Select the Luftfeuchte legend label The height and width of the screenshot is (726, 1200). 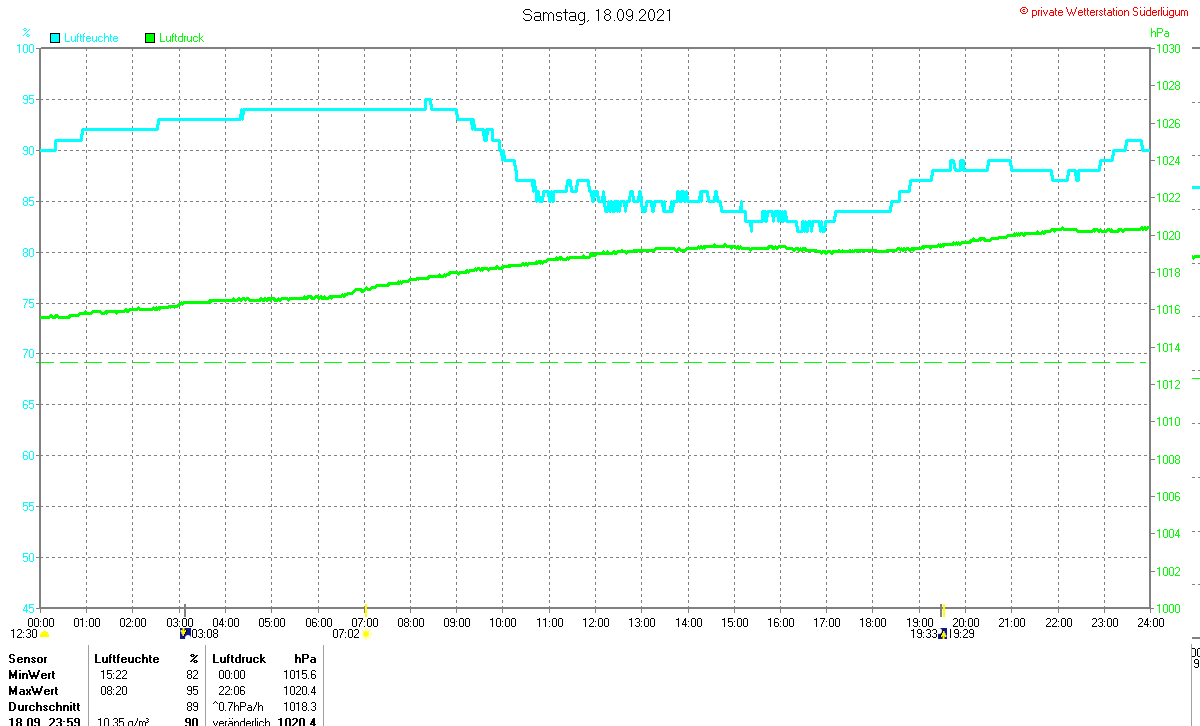point(91,38)
